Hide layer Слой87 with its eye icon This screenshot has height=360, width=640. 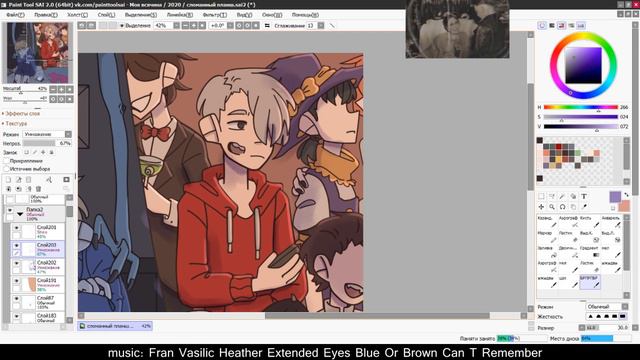click(x=16, y=299)
